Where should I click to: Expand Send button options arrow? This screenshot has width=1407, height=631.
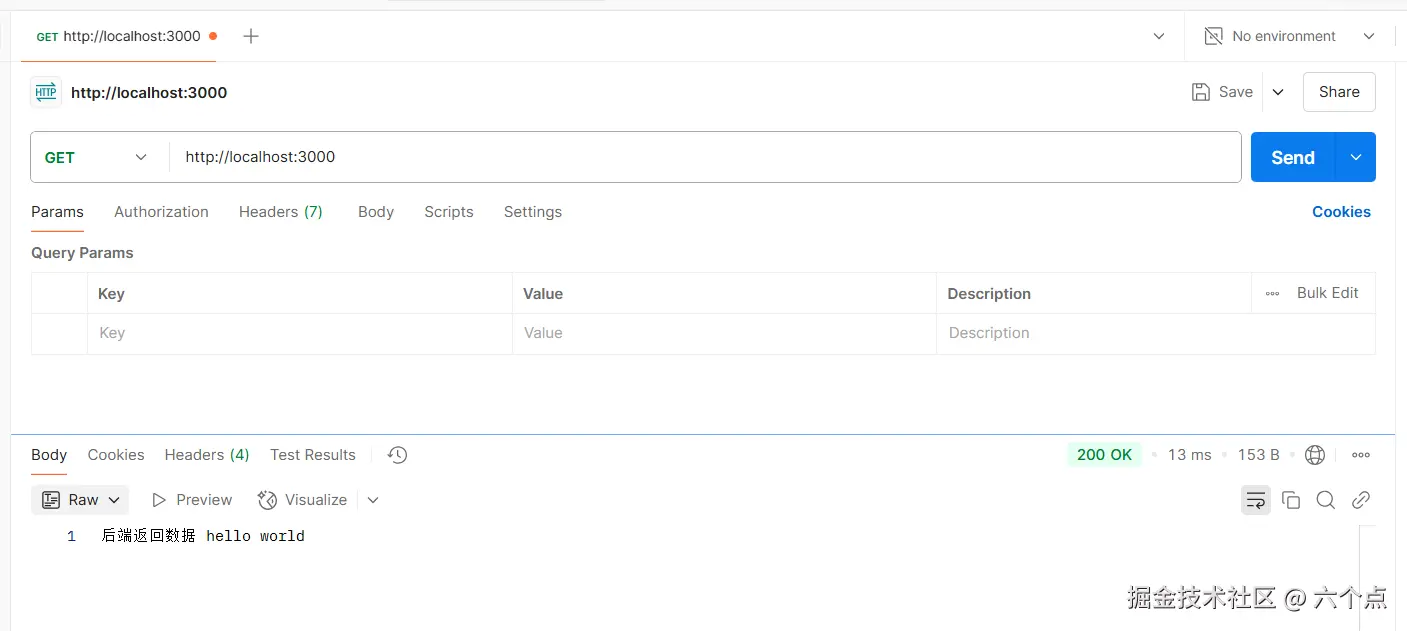(x=1356, y=157)
